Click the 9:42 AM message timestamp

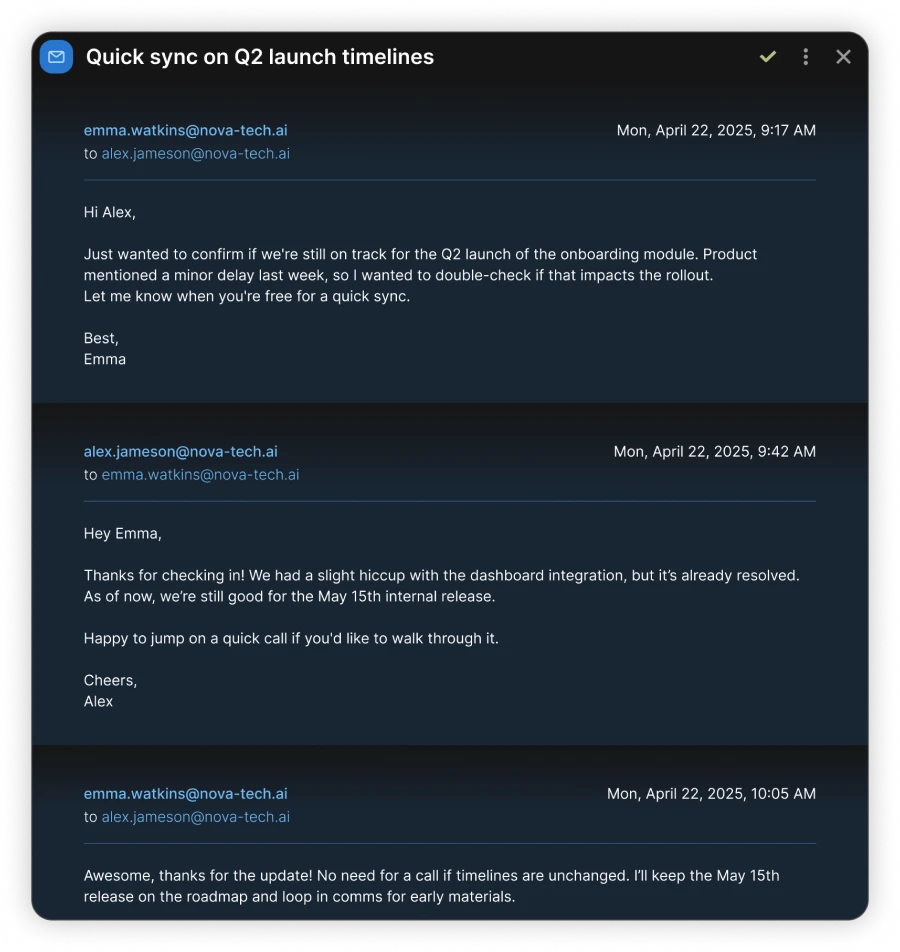(714, 451)
